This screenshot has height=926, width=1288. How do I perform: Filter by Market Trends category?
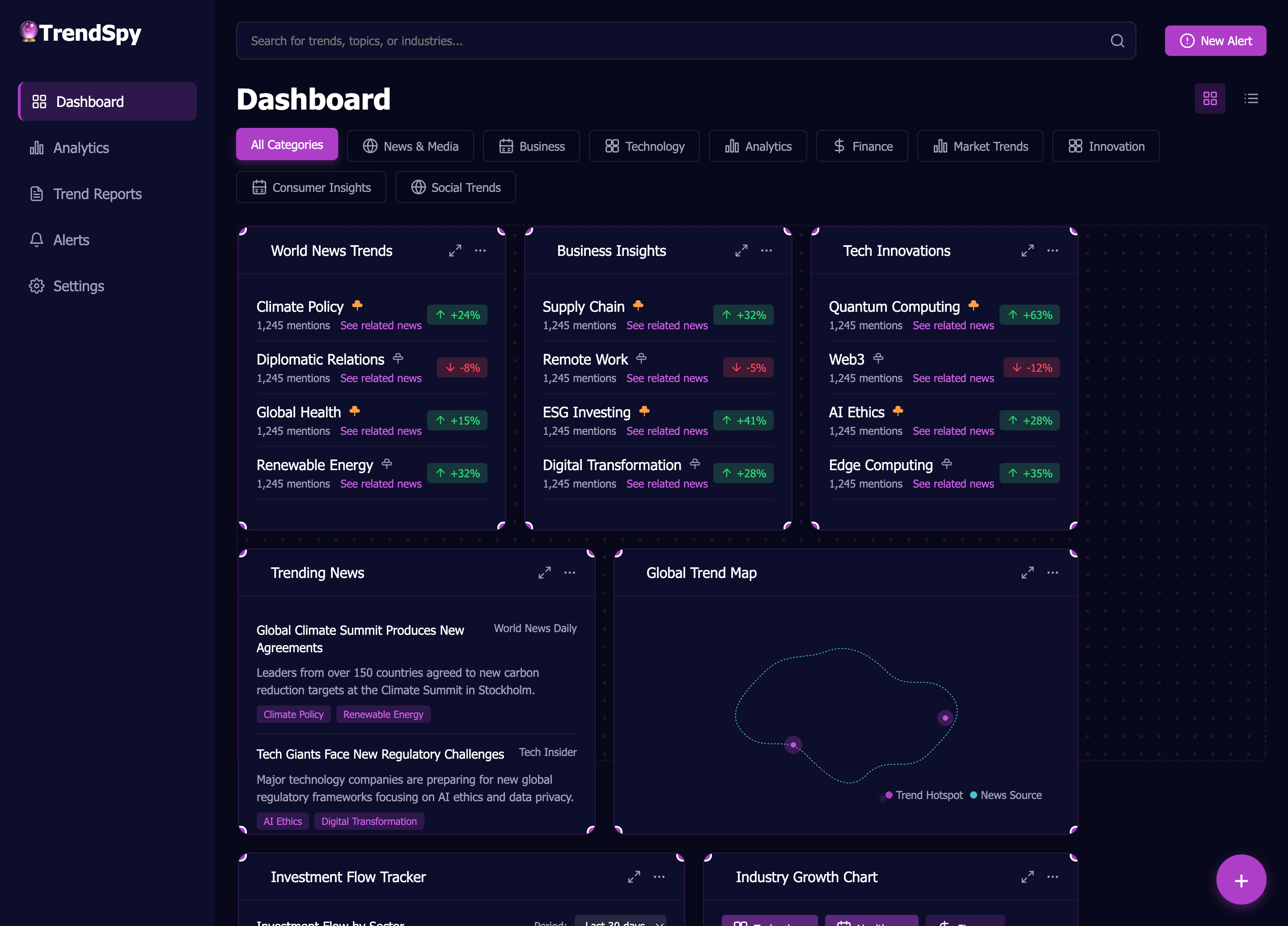click(980, 146)
